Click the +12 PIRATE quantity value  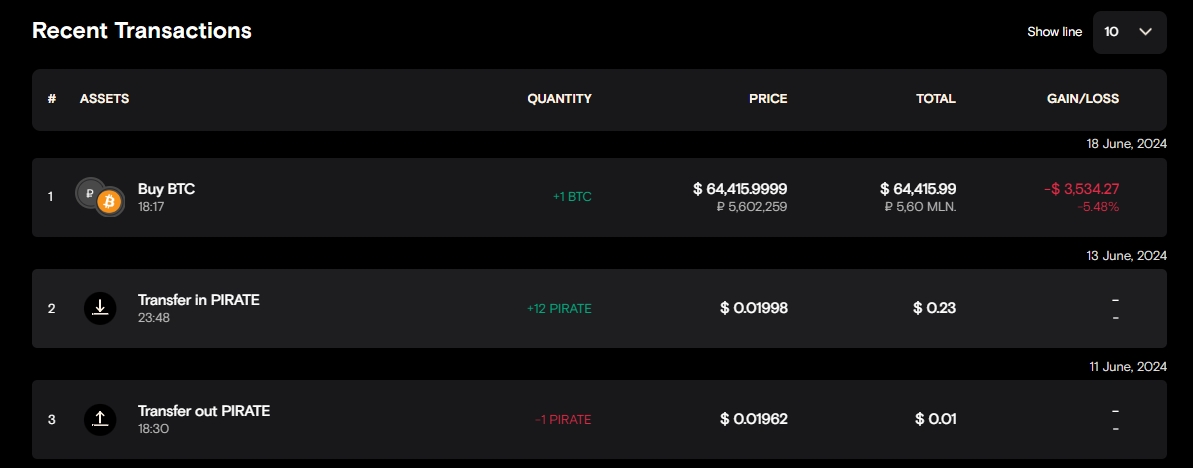coord(559,309)
